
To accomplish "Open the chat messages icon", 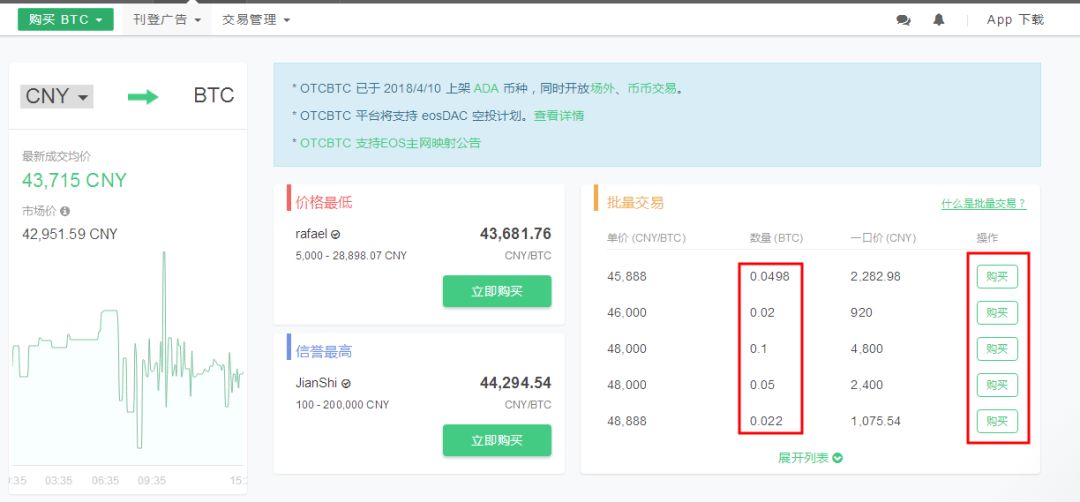I will coord(904,20).
